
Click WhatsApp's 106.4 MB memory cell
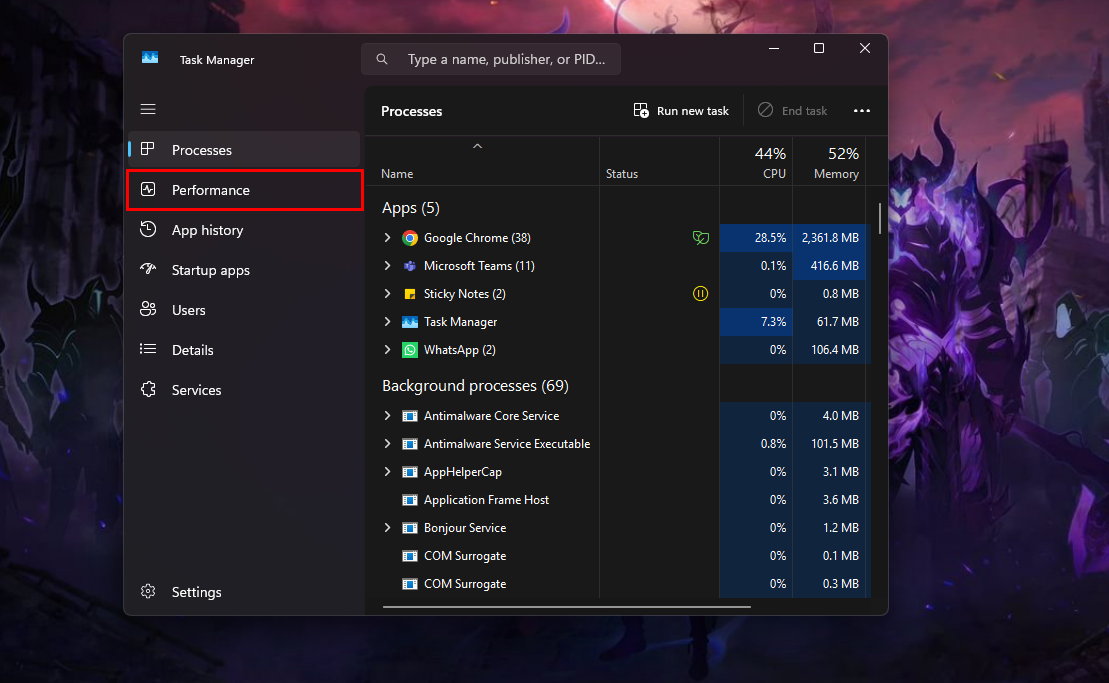coord(829,350)
